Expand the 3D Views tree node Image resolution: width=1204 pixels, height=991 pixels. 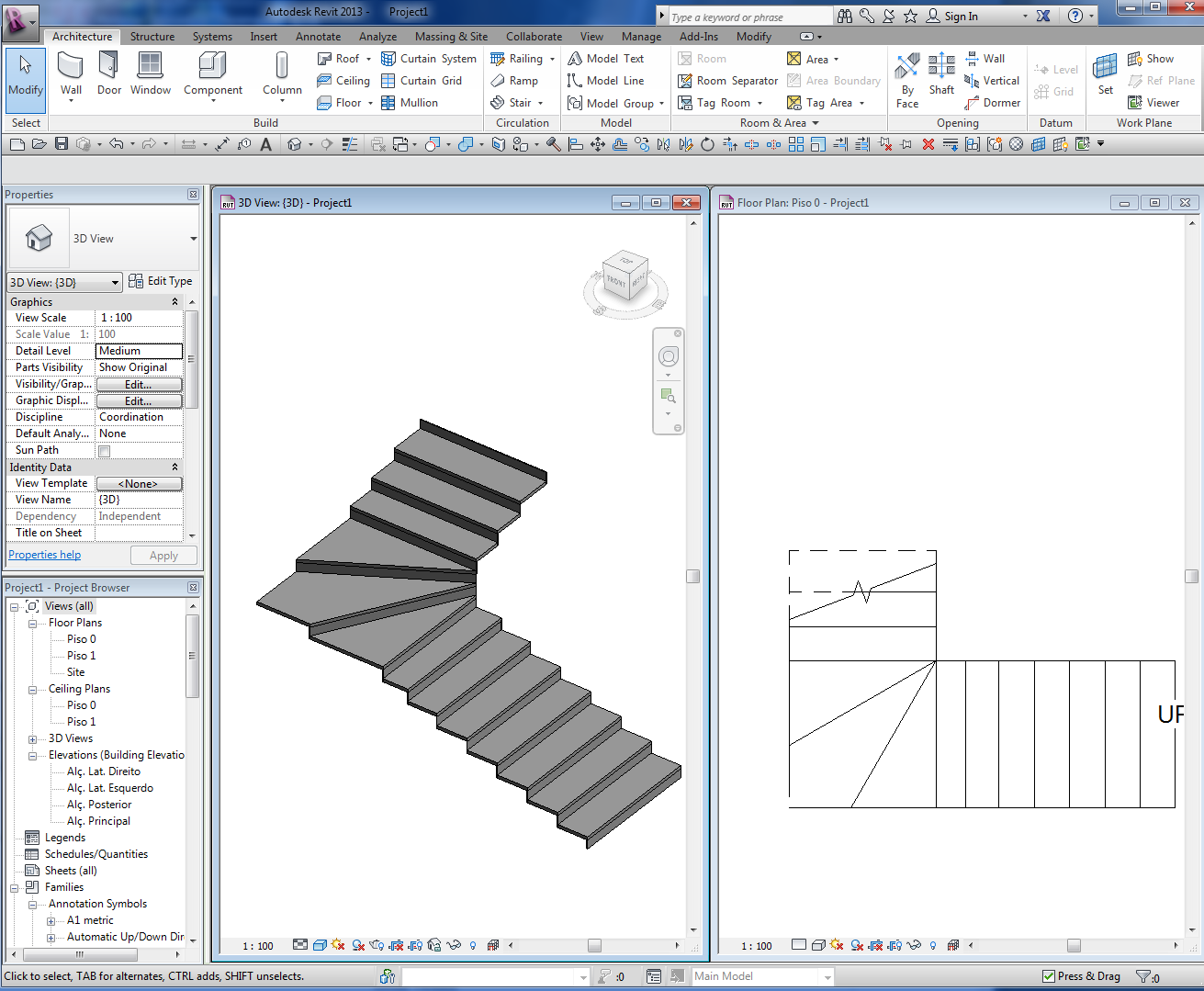[33, 738]
